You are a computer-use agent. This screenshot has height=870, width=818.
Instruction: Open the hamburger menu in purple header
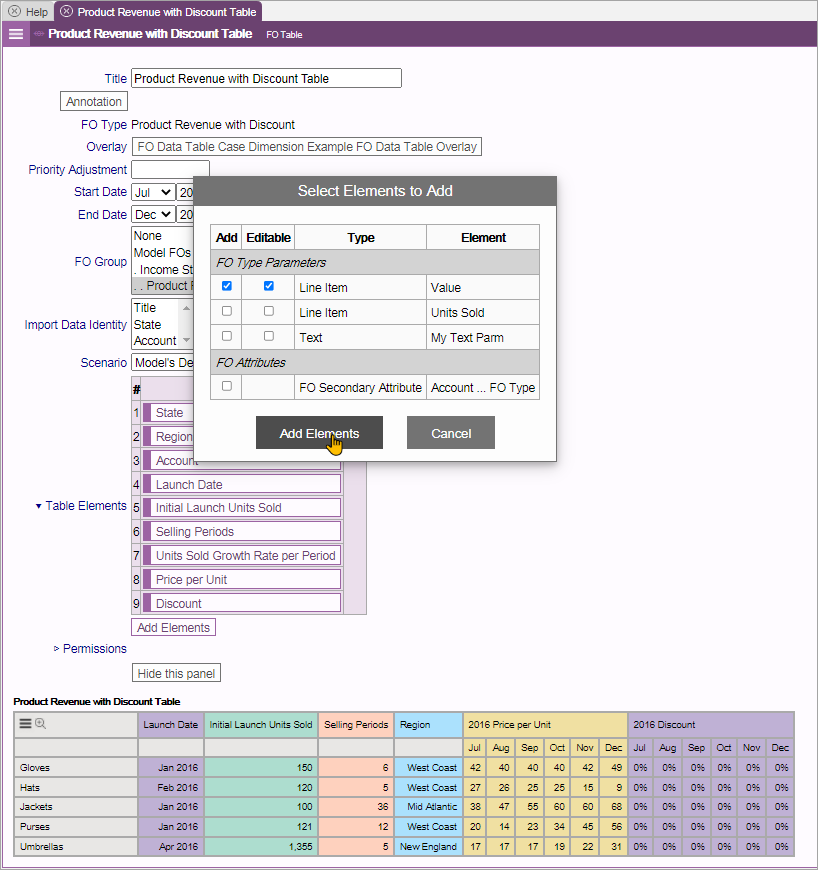[x=16, y=34]
